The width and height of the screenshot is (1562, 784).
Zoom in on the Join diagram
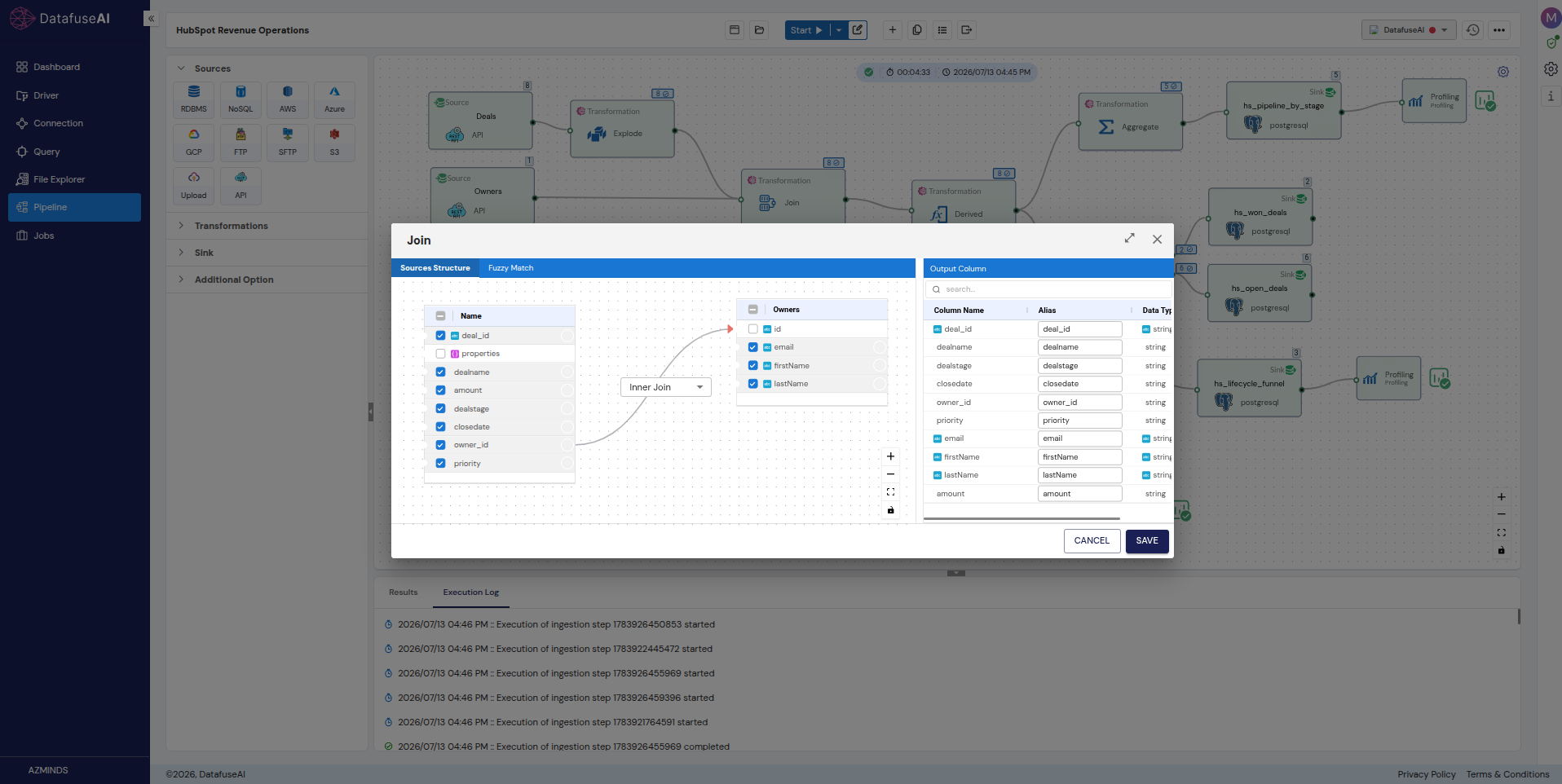(x=890, y=456)
